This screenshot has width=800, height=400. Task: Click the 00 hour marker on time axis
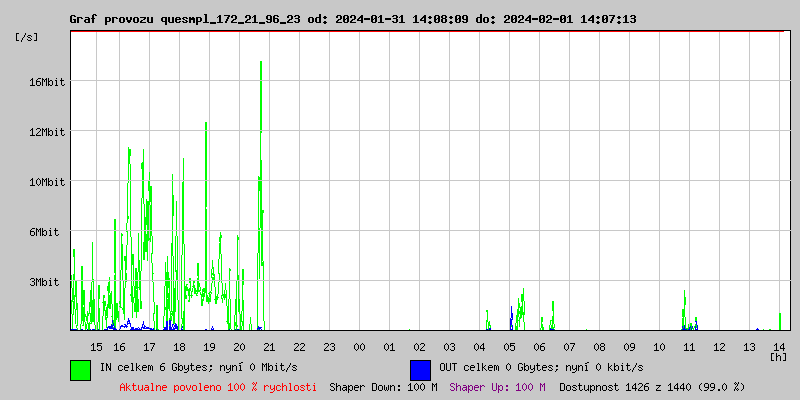click(x=359, y=346)
